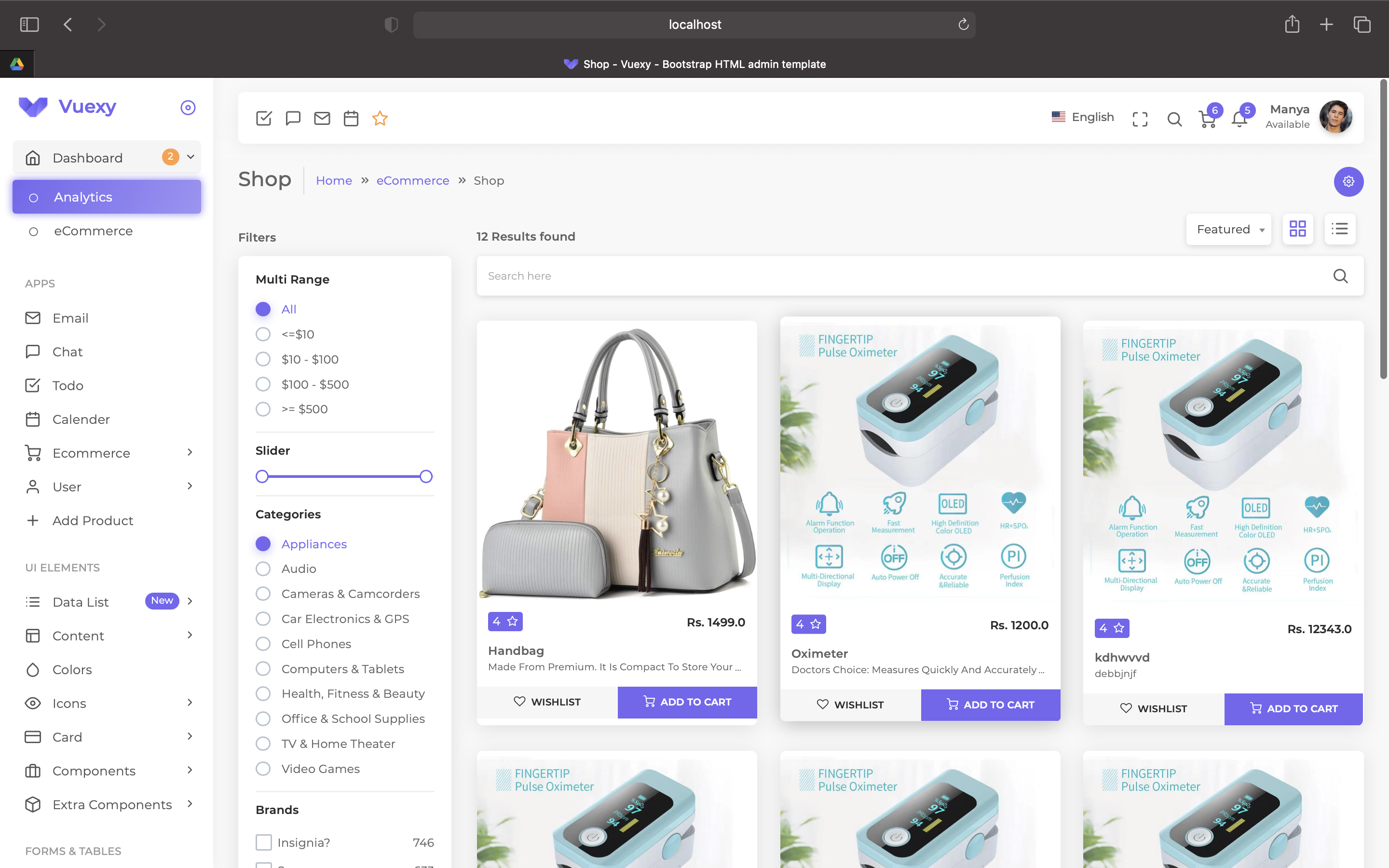Click the star favorites icon in the top toolbar
This screenshot has height=868, width=1389.
(380, 118)
